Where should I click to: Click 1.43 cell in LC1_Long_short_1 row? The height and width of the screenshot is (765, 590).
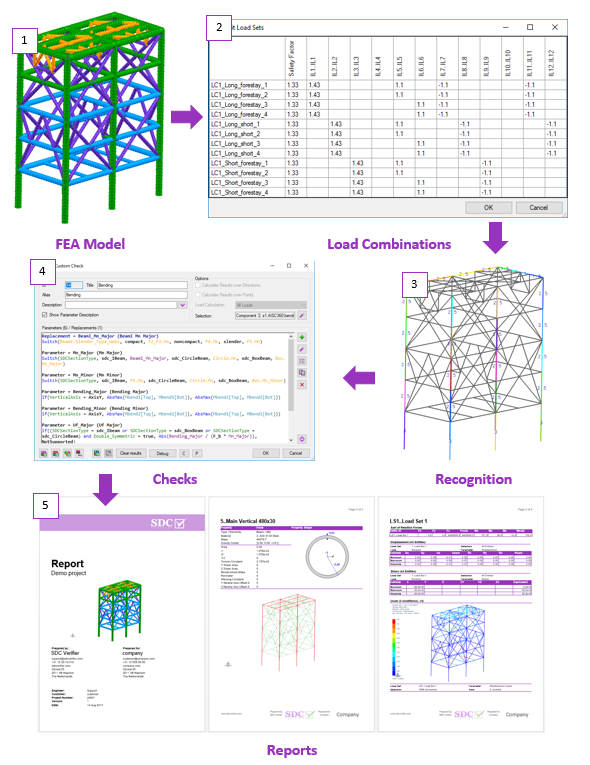click(x=339, y=124)
